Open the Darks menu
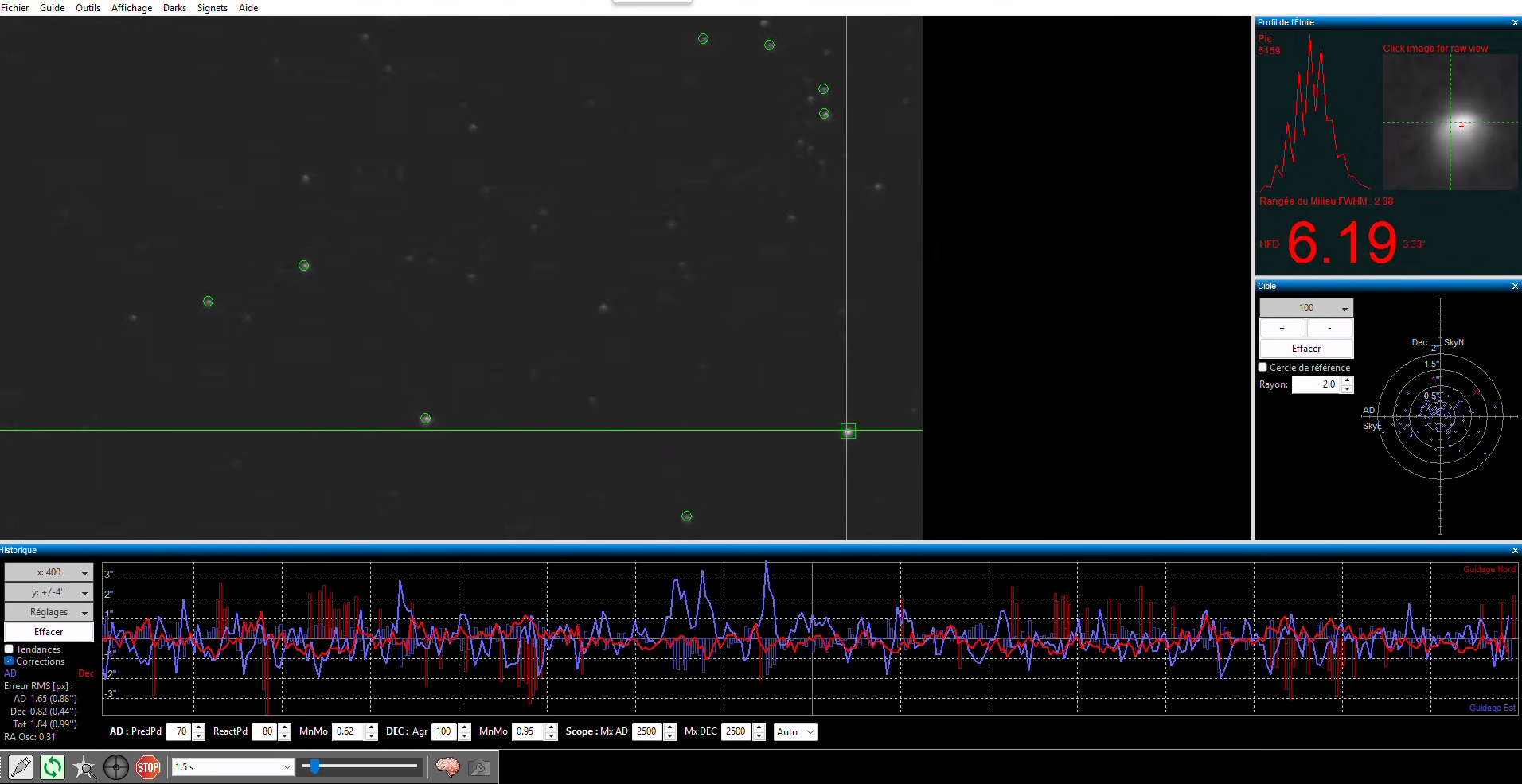The image size is (1522, 784). 174,8
